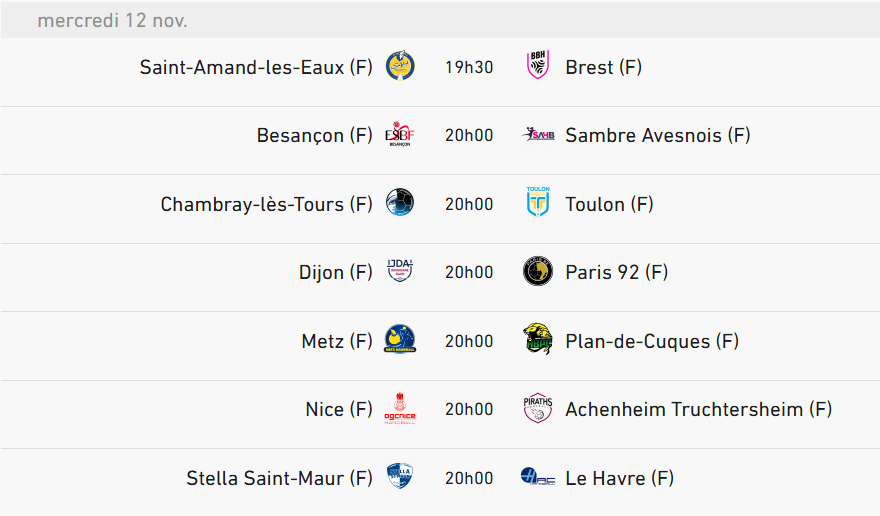Image resolution: width=880 pixels, height=516 pixels.
Task: Click the Toulon shield logo
Action: coord(538,202)
